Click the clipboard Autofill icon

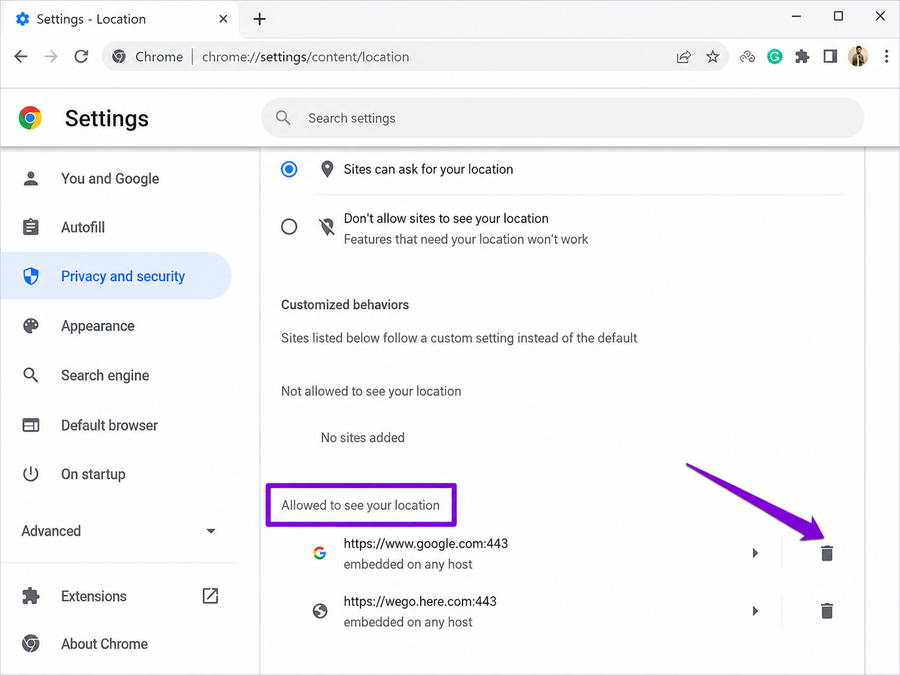coord(31,227)
